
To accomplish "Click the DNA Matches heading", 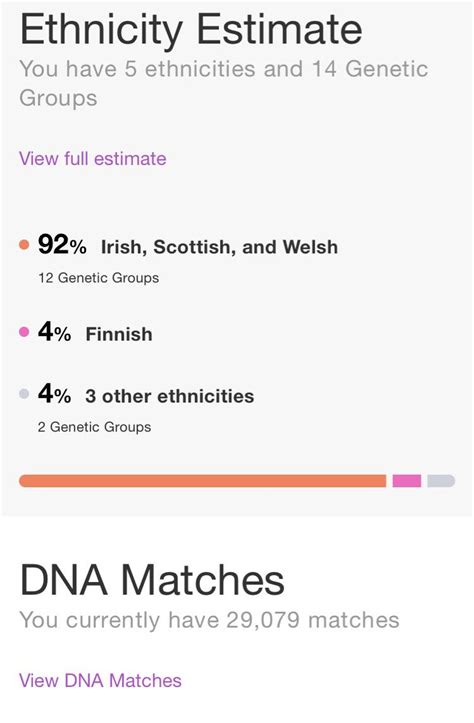I will pyautogui.click(x=152, y=580).
